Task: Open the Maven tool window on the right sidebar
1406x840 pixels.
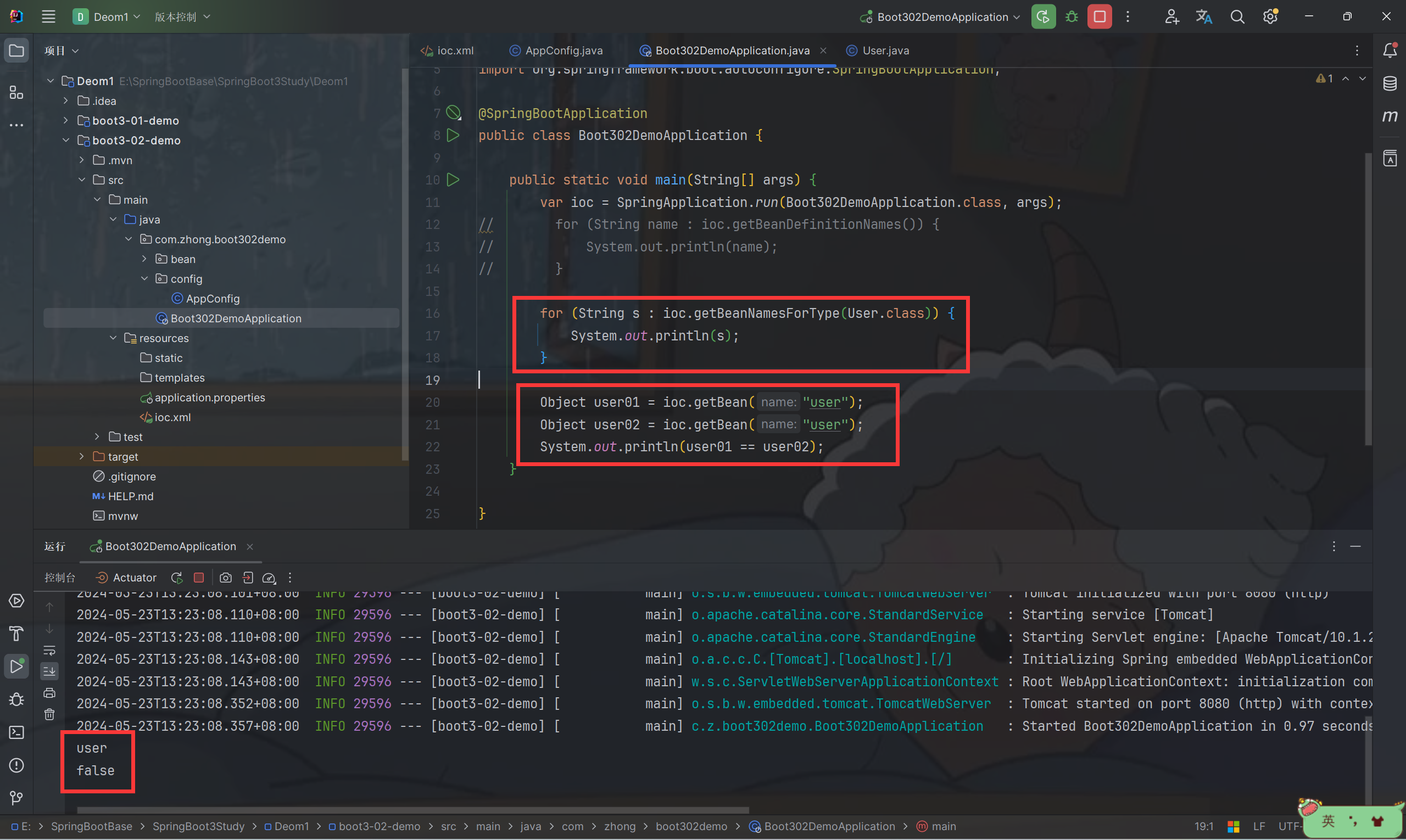Action: (x=1390, y=116)
